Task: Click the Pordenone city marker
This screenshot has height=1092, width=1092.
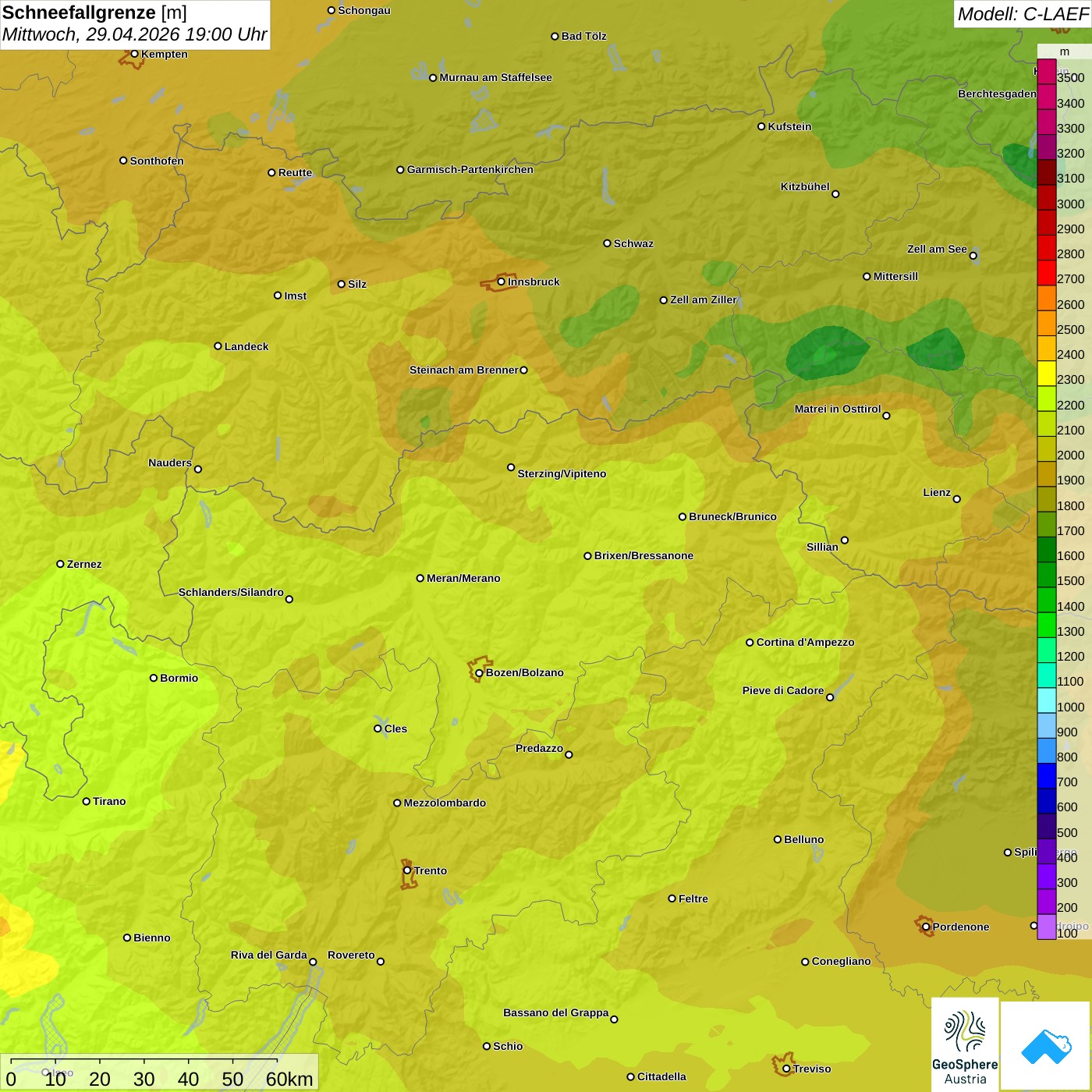Action: [x=926, y=927]
